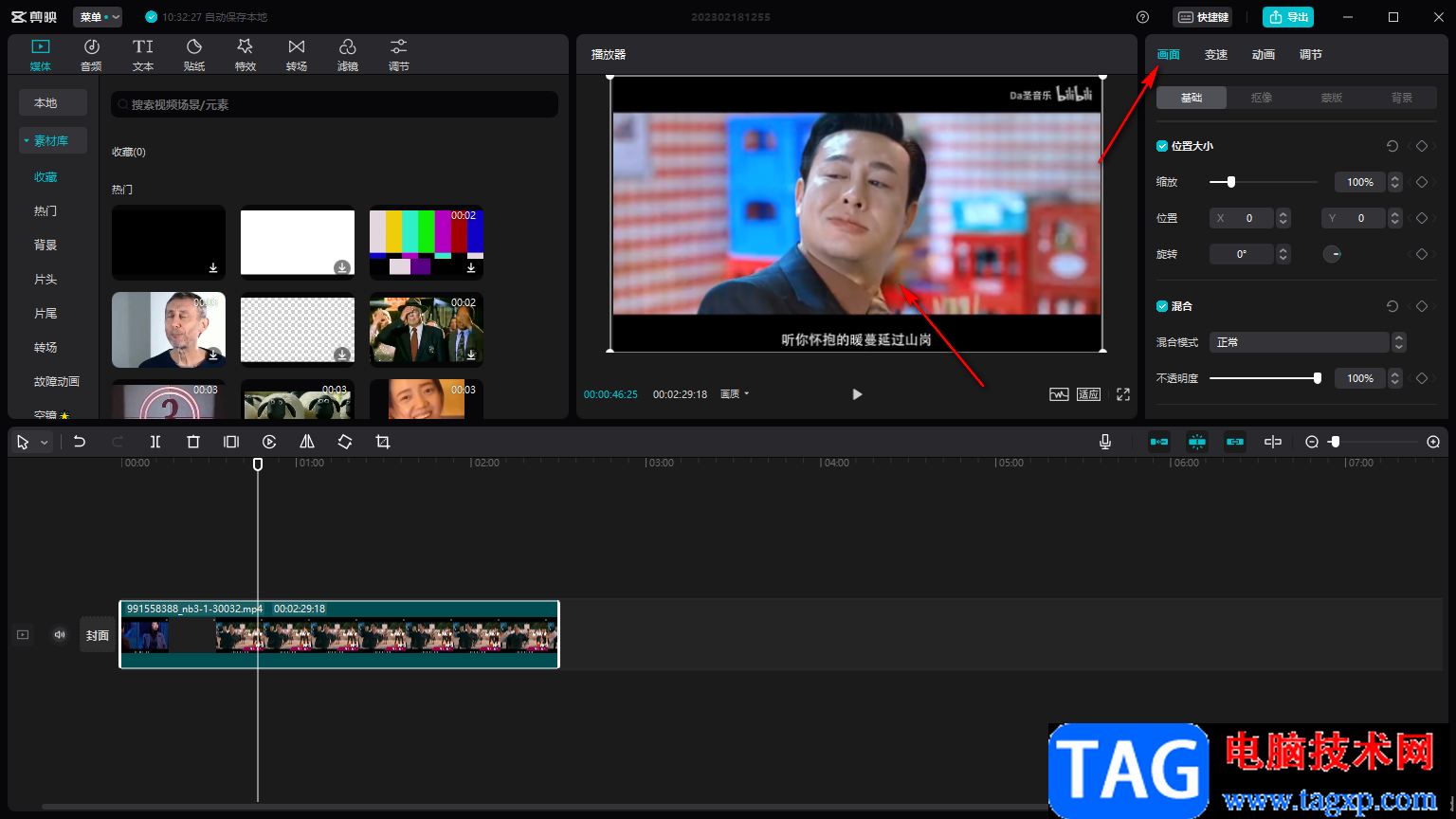Toggle auto snapping in timeline
The width and height of the screenshot is (1456, 819).
[1197, 442]
